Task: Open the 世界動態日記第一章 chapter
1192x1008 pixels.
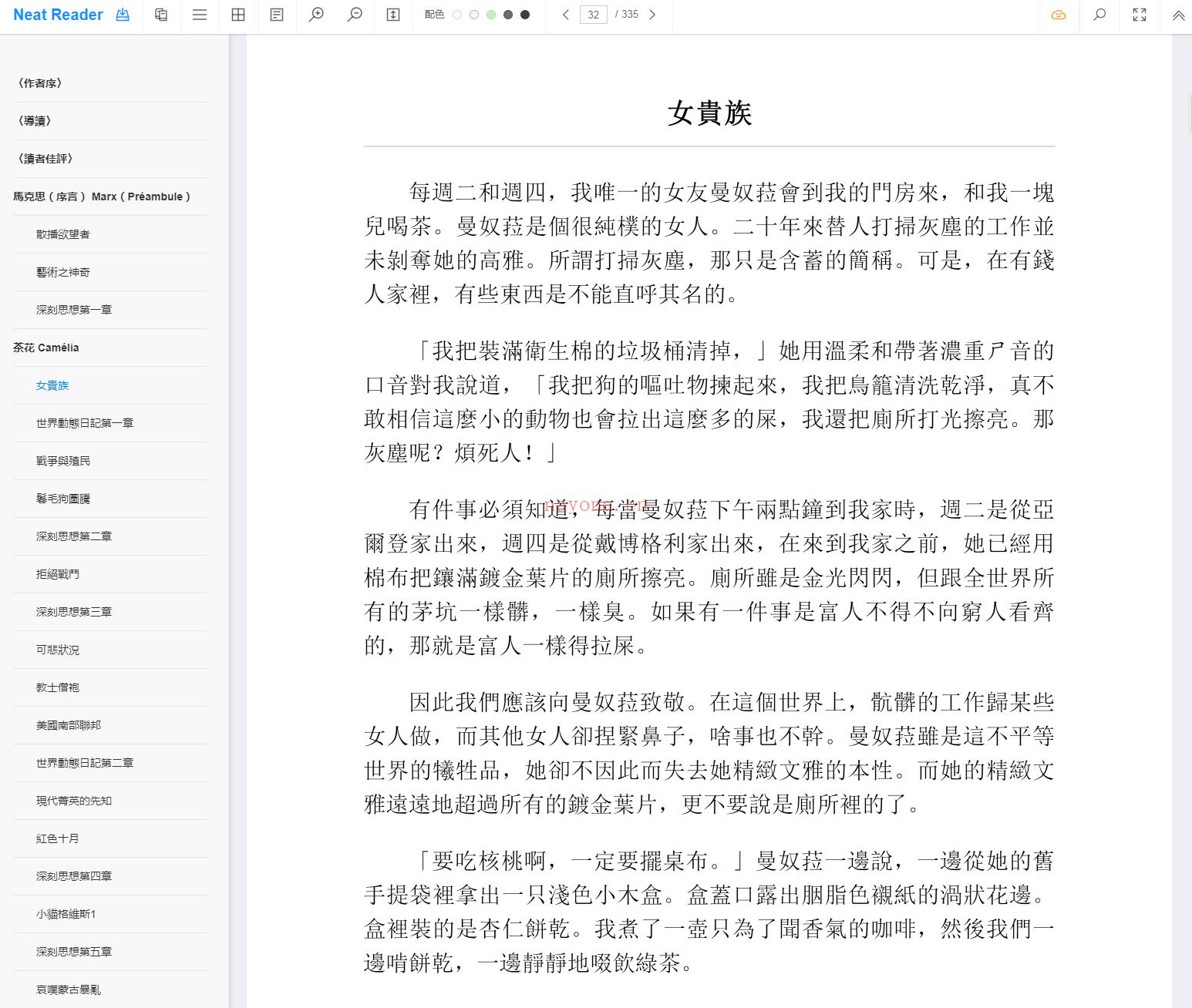Action: tap(85, 423)
